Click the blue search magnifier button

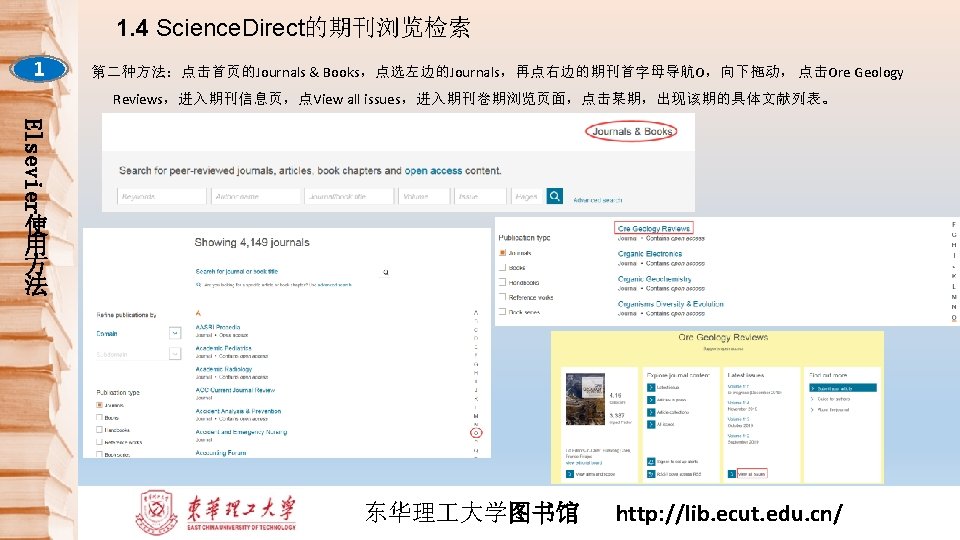tap(555, 196)
